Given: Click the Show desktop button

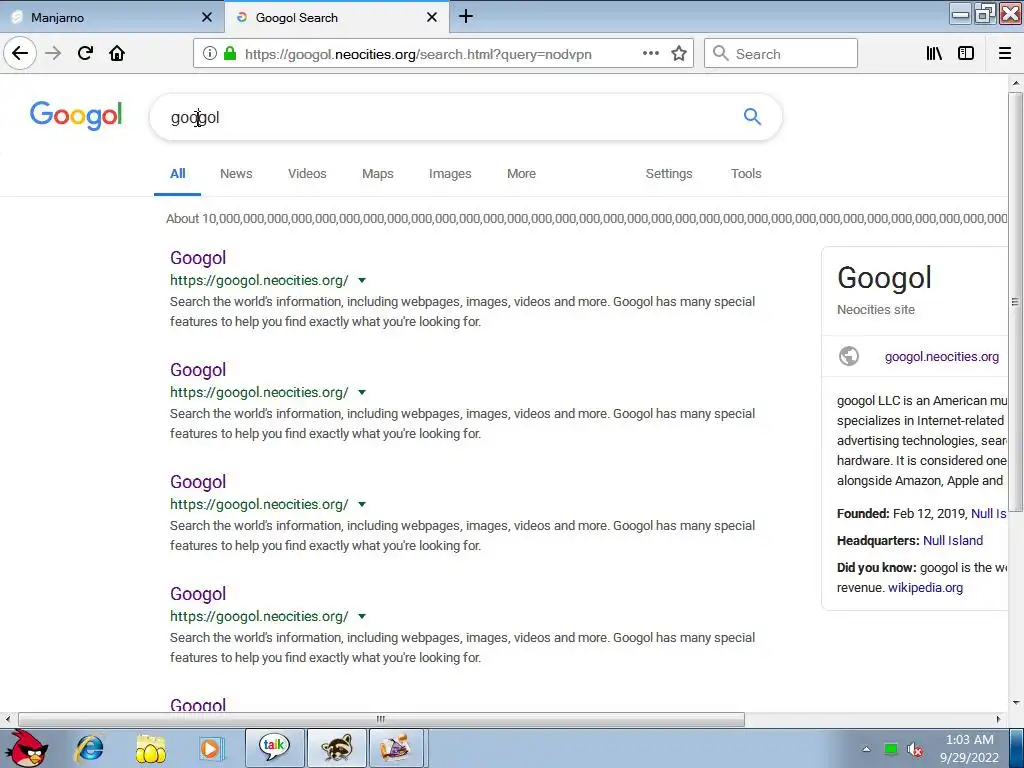Looking at the screenshot, I should [1017, 748].
